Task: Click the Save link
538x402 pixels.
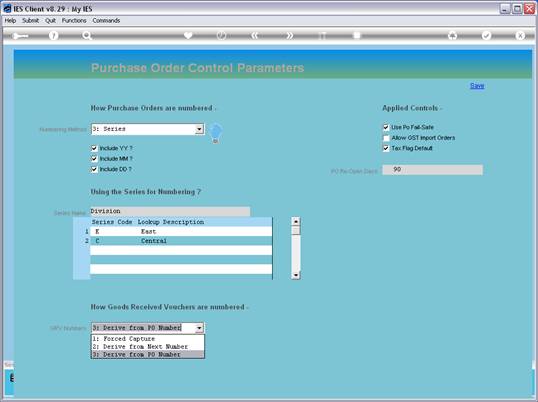Action: tap(477, 86)
